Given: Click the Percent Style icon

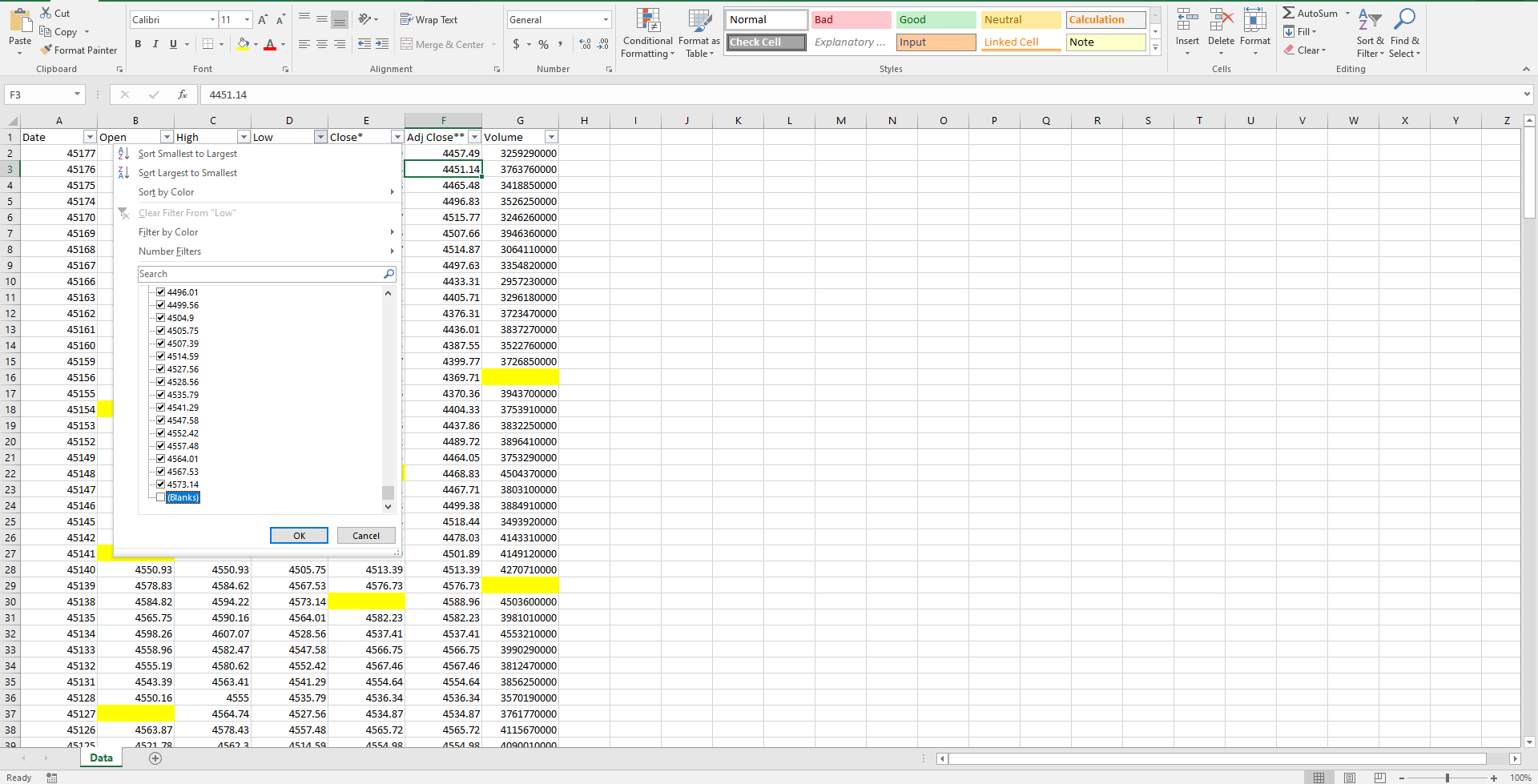Looking at the screenshot, I should [x=543, y=44].
